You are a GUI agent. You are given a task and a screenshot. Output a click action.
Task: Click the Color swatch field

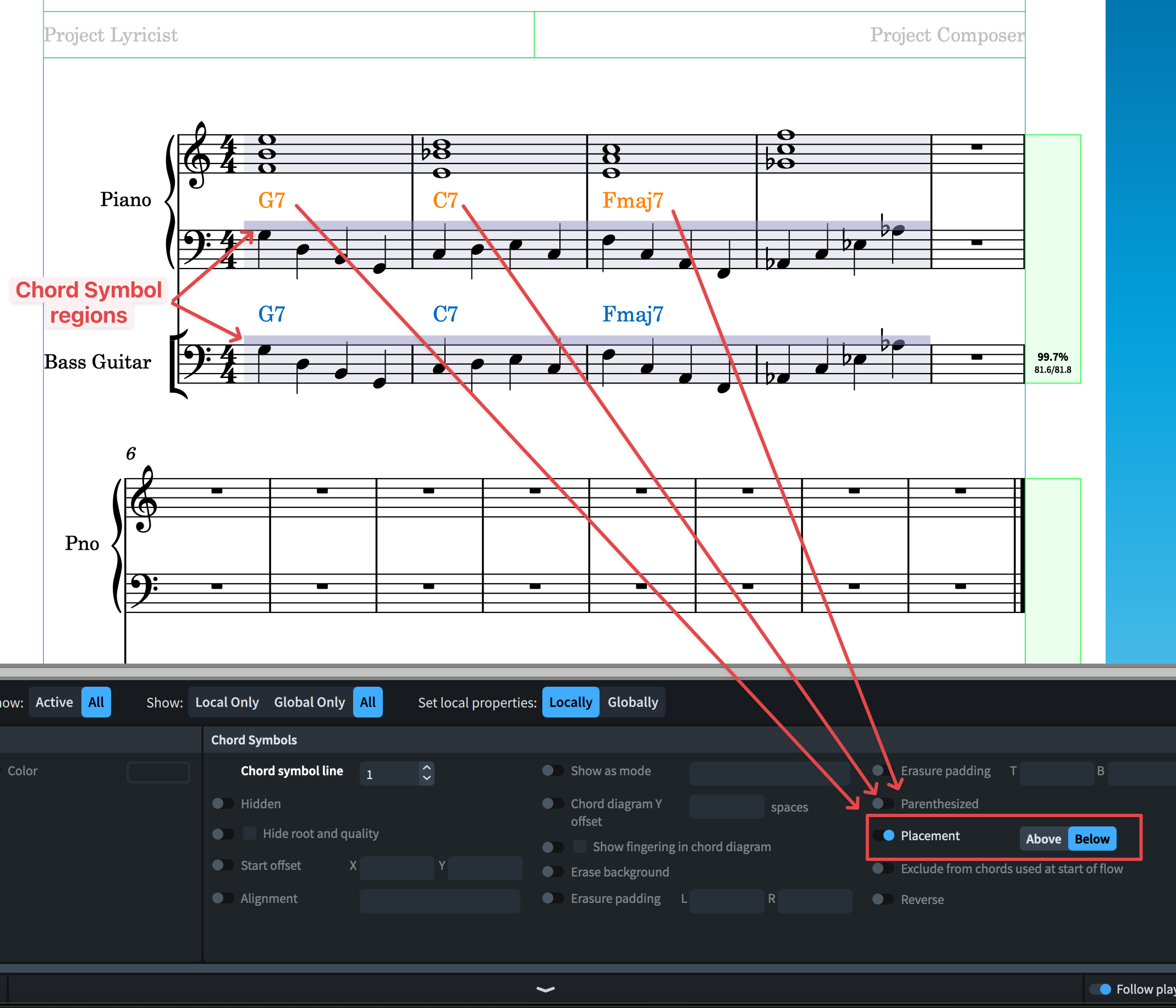click(x=158, y=772)
